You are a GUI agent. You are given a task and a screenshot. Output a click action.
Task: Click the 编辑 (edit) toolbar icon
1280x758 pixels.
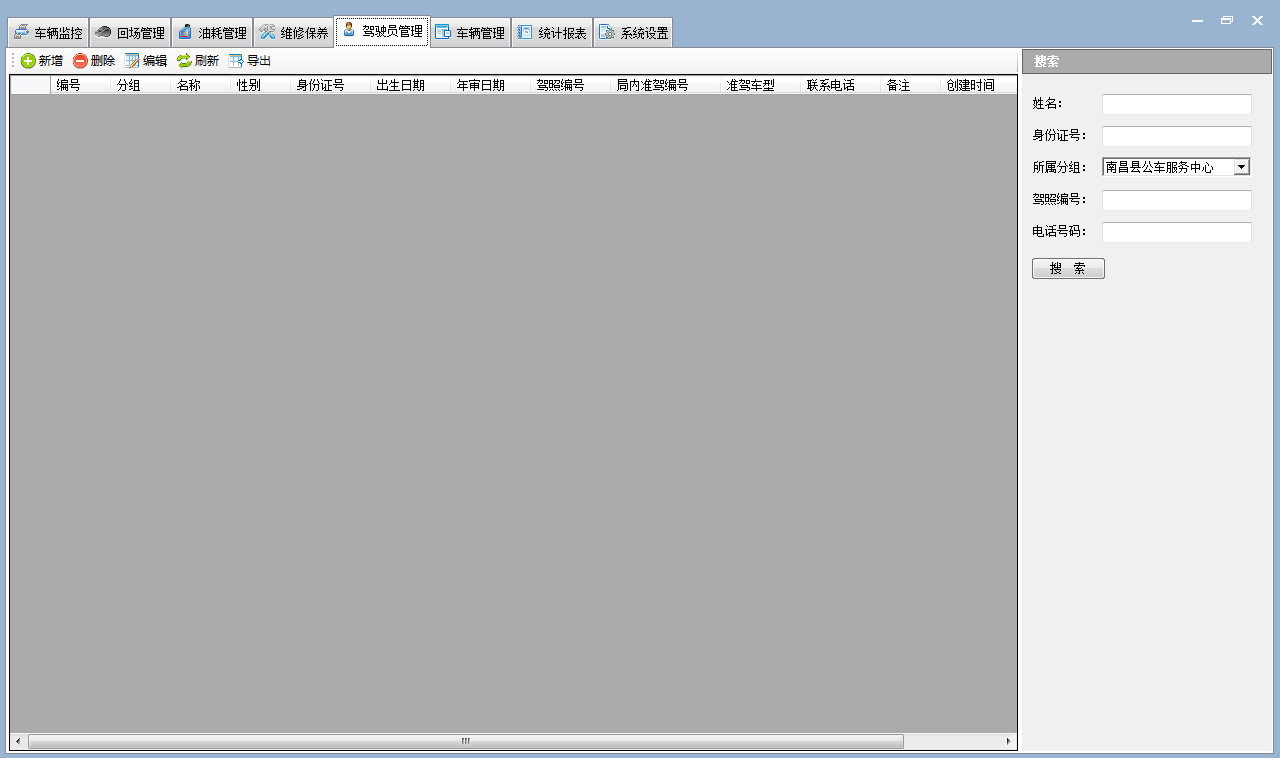pos(132,61)
